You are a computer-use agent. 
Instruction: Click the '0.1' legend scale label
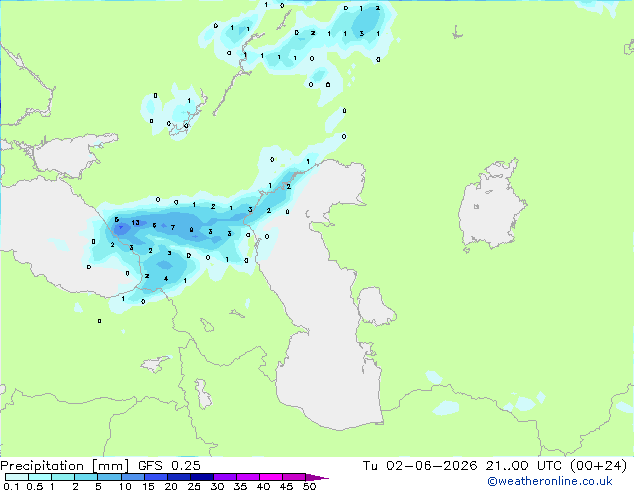click(x=11, y=486)
